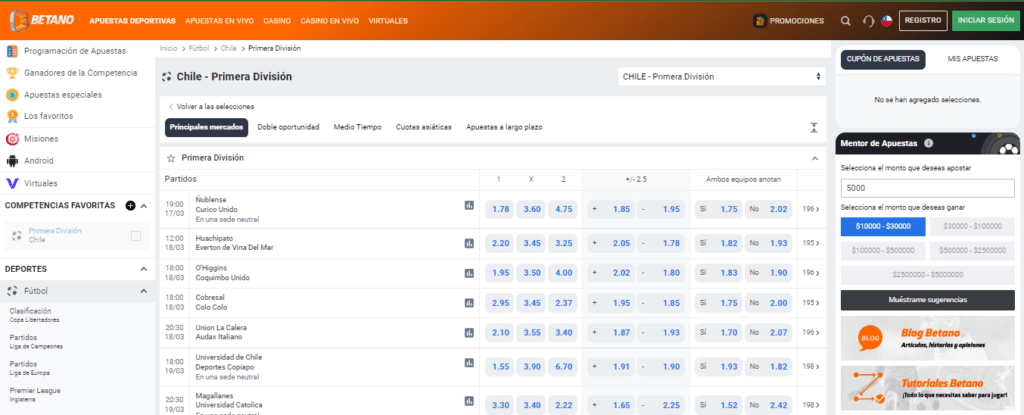Click the Apuestas especiales icon
1024x415 pixels.
(12, 95)
